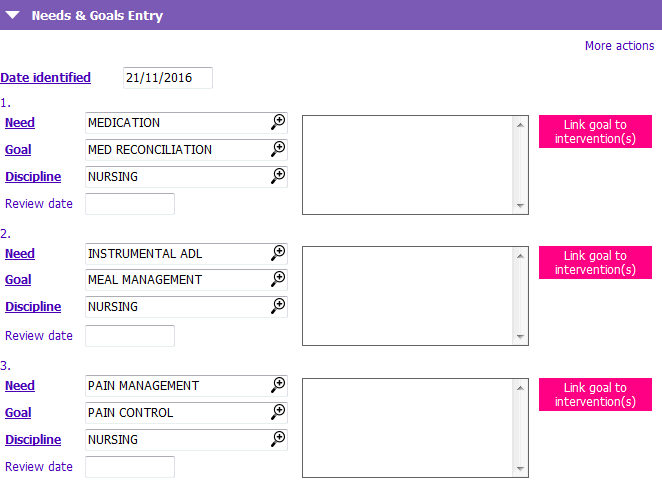
Task: Click lookup icon for MEDICATION need
Action: [278, 122]
